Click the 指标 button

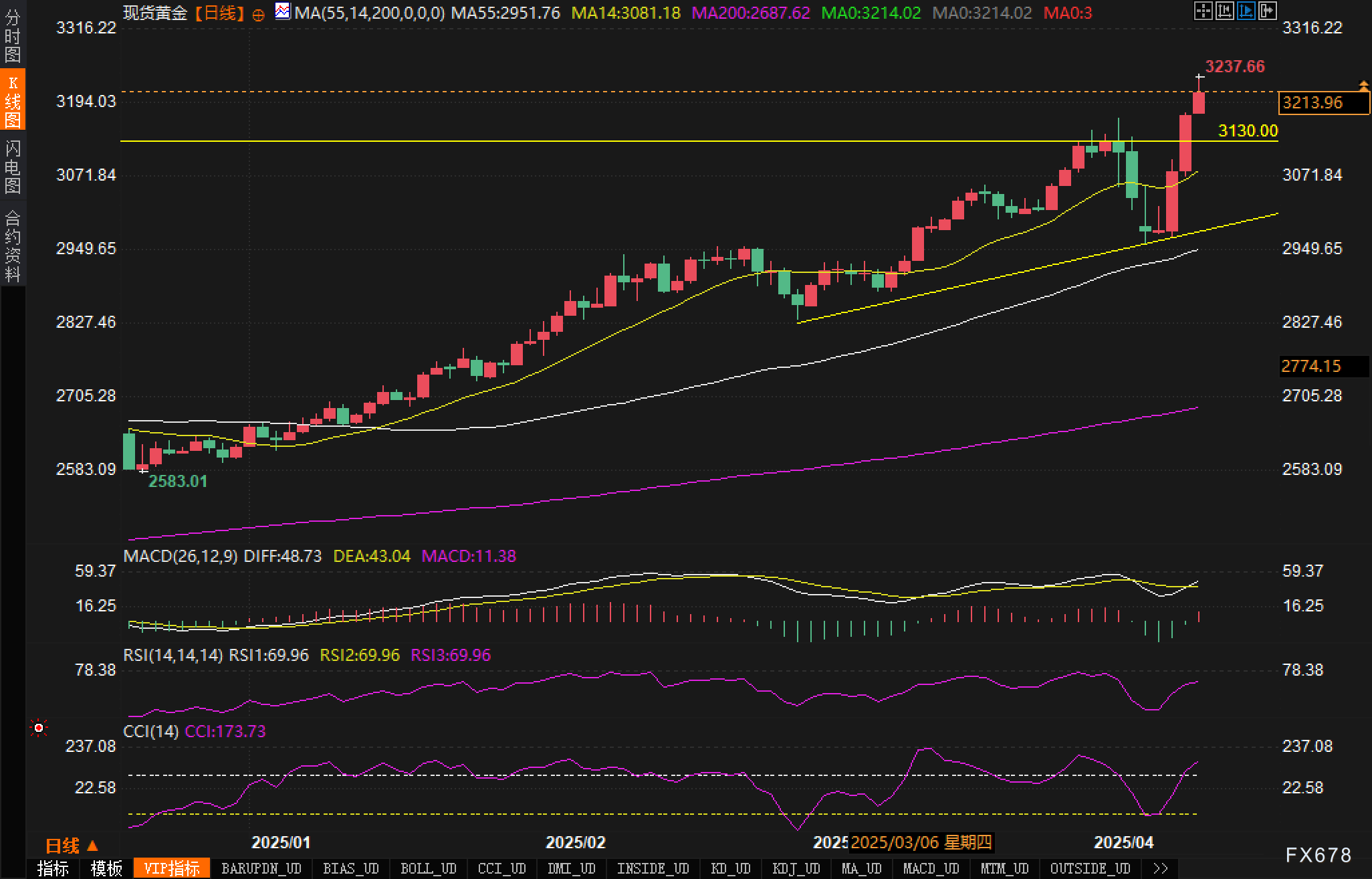pos(53,868)
